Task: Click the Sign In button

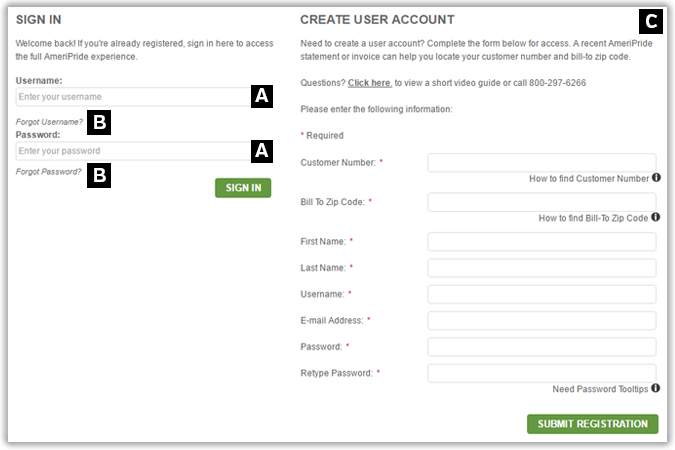Action: pyautogui.click(x=242, y=187)
